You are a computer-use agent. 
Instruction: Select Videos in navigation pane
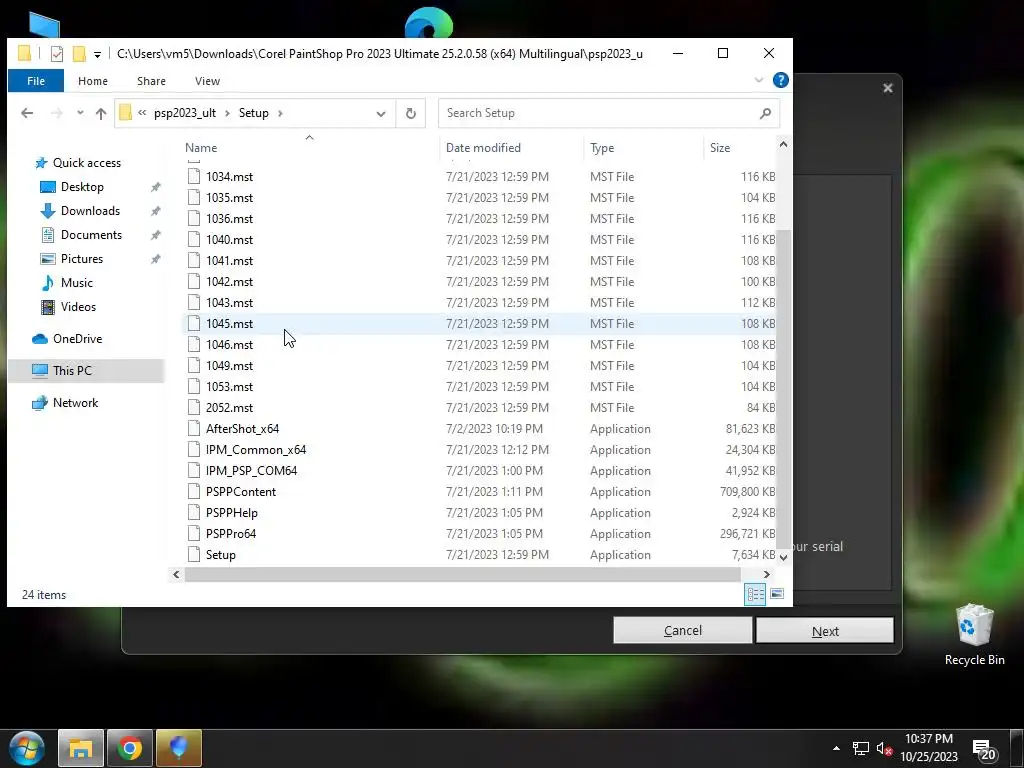(x=78, y=307)
